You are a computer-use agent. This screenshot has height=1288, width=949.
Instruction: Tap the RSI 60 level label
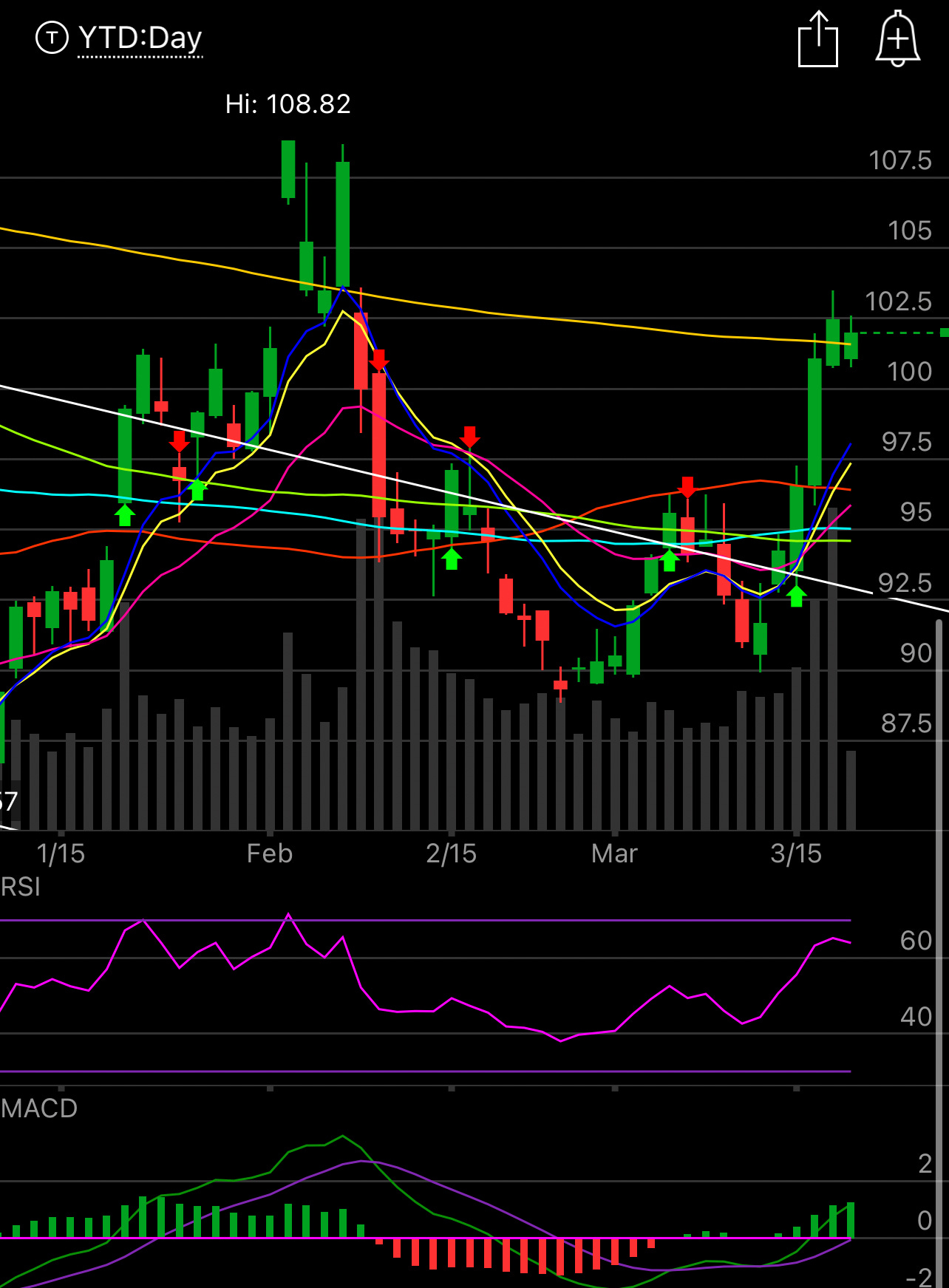coord(916,941)
